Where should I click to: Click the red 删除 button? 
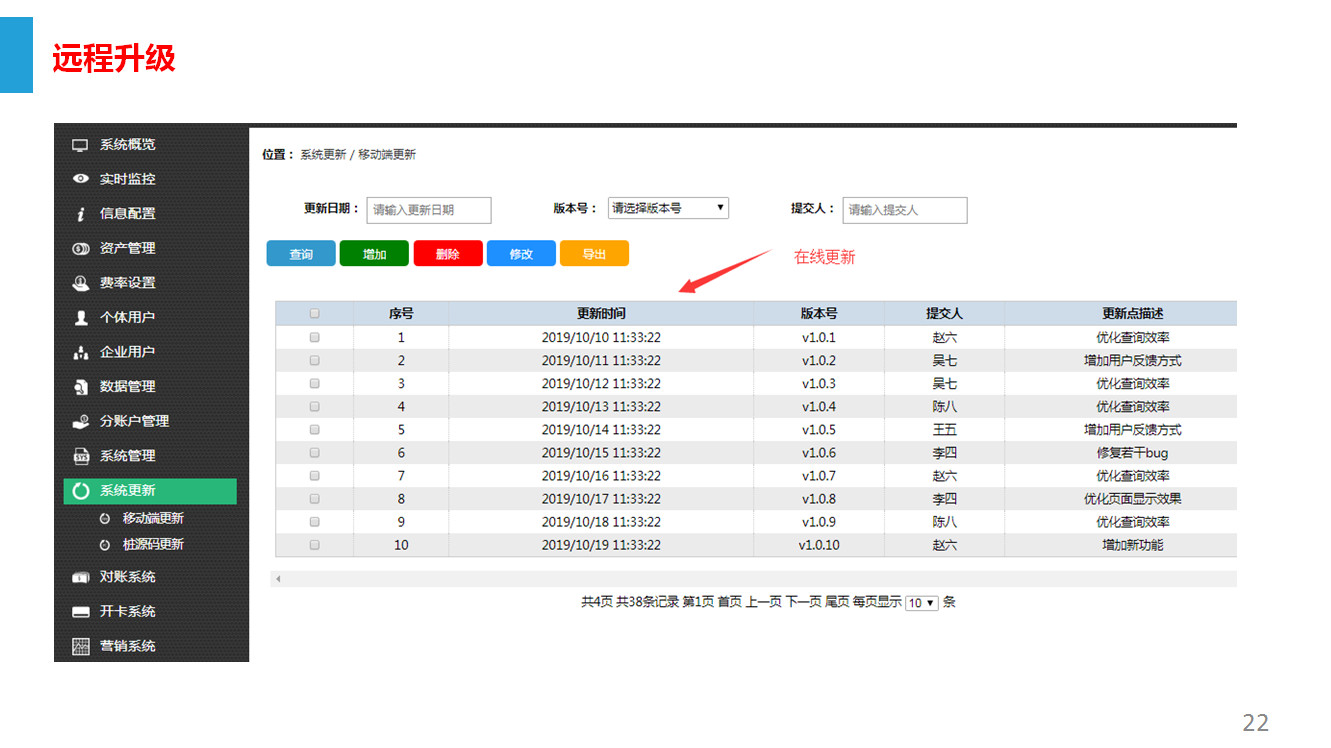pyautogui.click(x=448, y=254)
